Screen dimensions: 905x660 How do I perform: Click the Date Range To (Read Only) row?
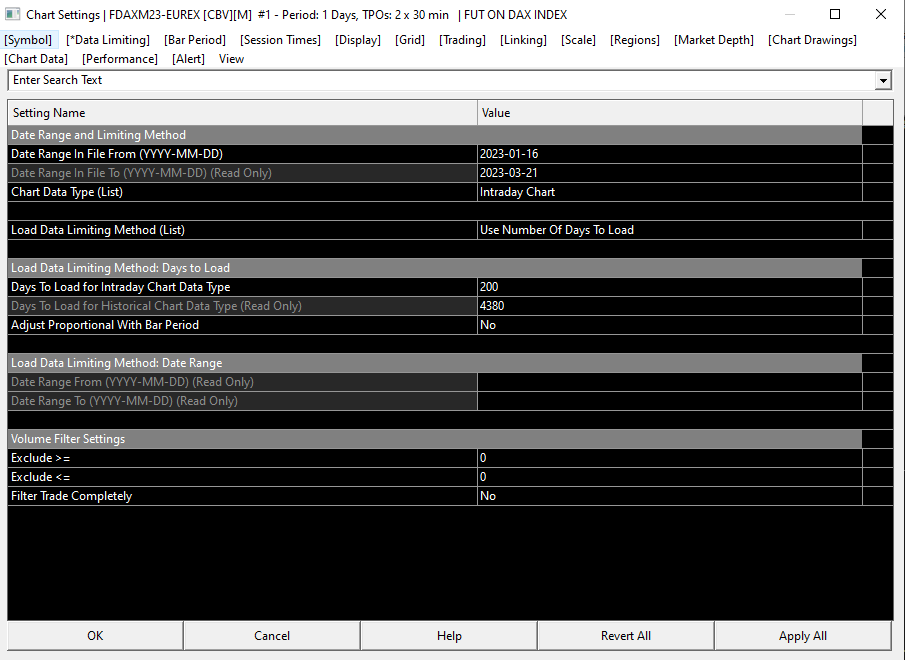(x=435, y=402)
